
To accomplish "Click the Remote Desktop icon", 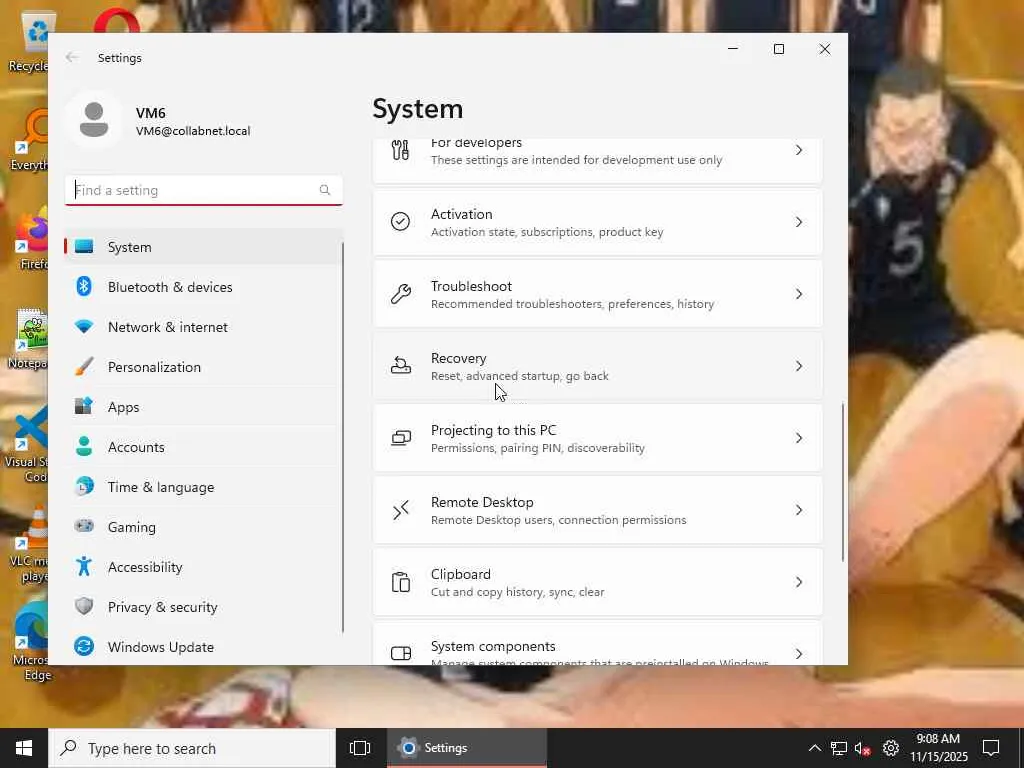I will [x=400, y=509].
